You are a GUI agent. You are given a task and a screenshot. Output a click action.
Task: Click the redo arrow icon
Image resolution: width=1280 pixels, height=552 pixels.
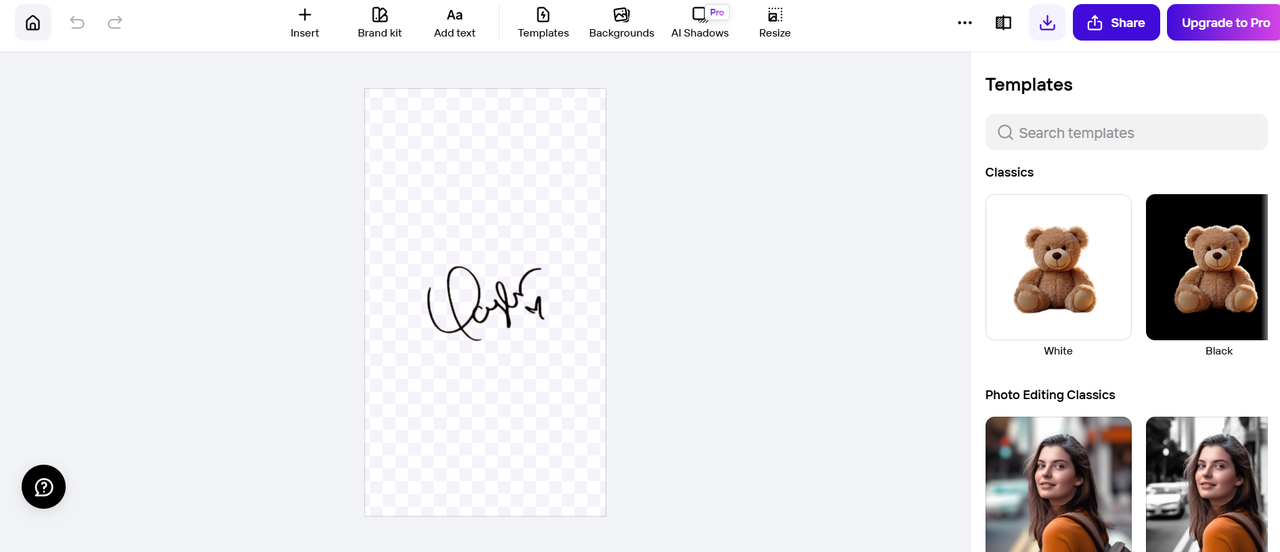click(x=115, y=22)
